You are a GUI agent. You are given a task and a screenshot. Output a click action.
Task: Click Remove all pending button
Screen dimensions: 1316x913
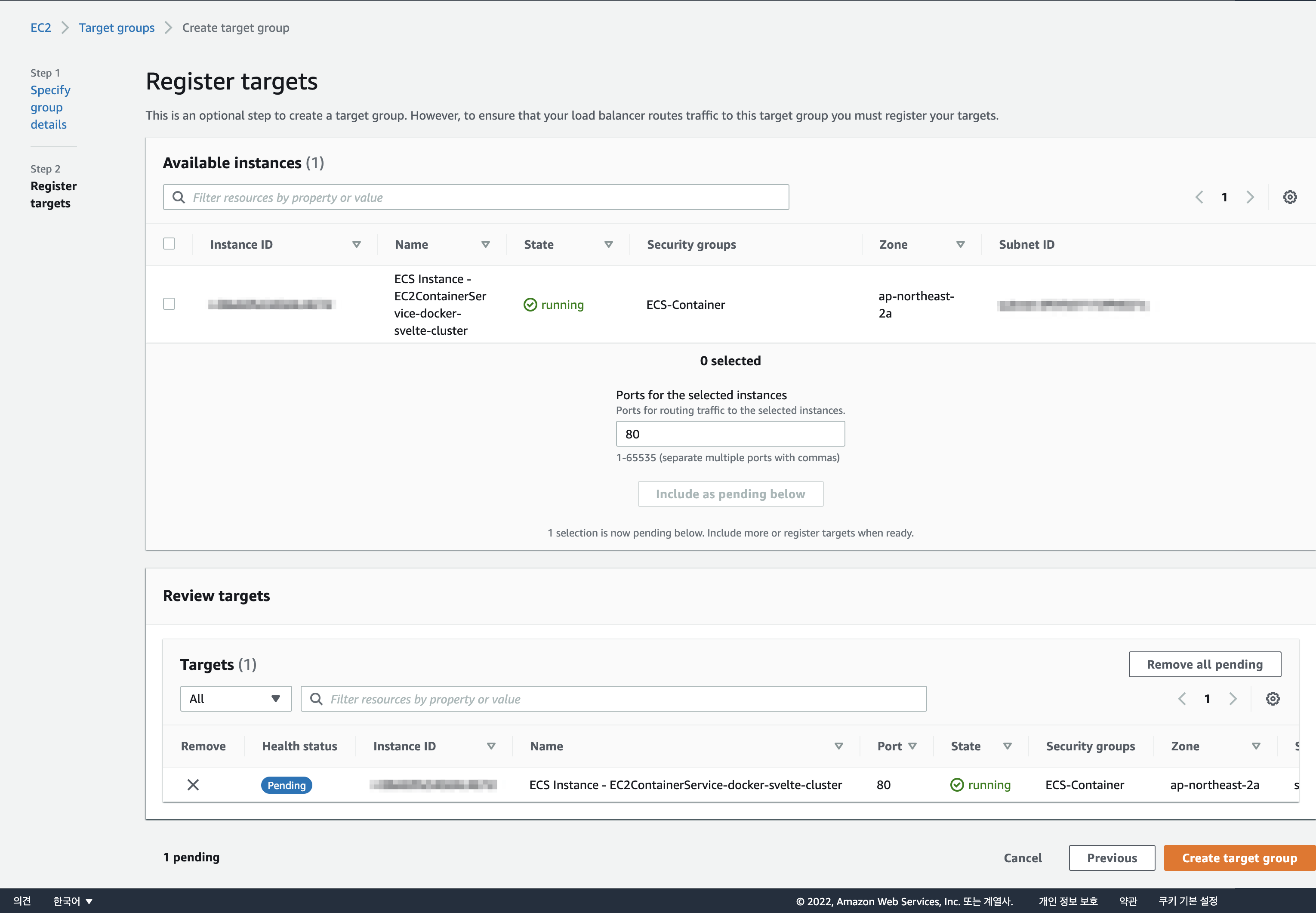(x=1205, y=664)
